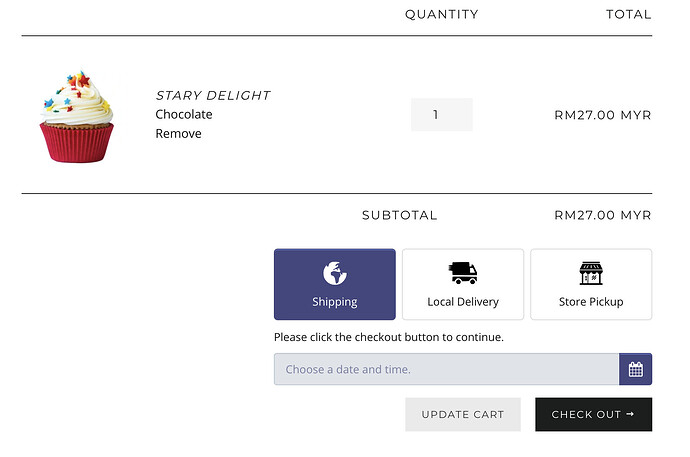The width and height of the screenshot is (690, 457).
Task: Remove Stary Delight from the cart
Action: point(178,134)
